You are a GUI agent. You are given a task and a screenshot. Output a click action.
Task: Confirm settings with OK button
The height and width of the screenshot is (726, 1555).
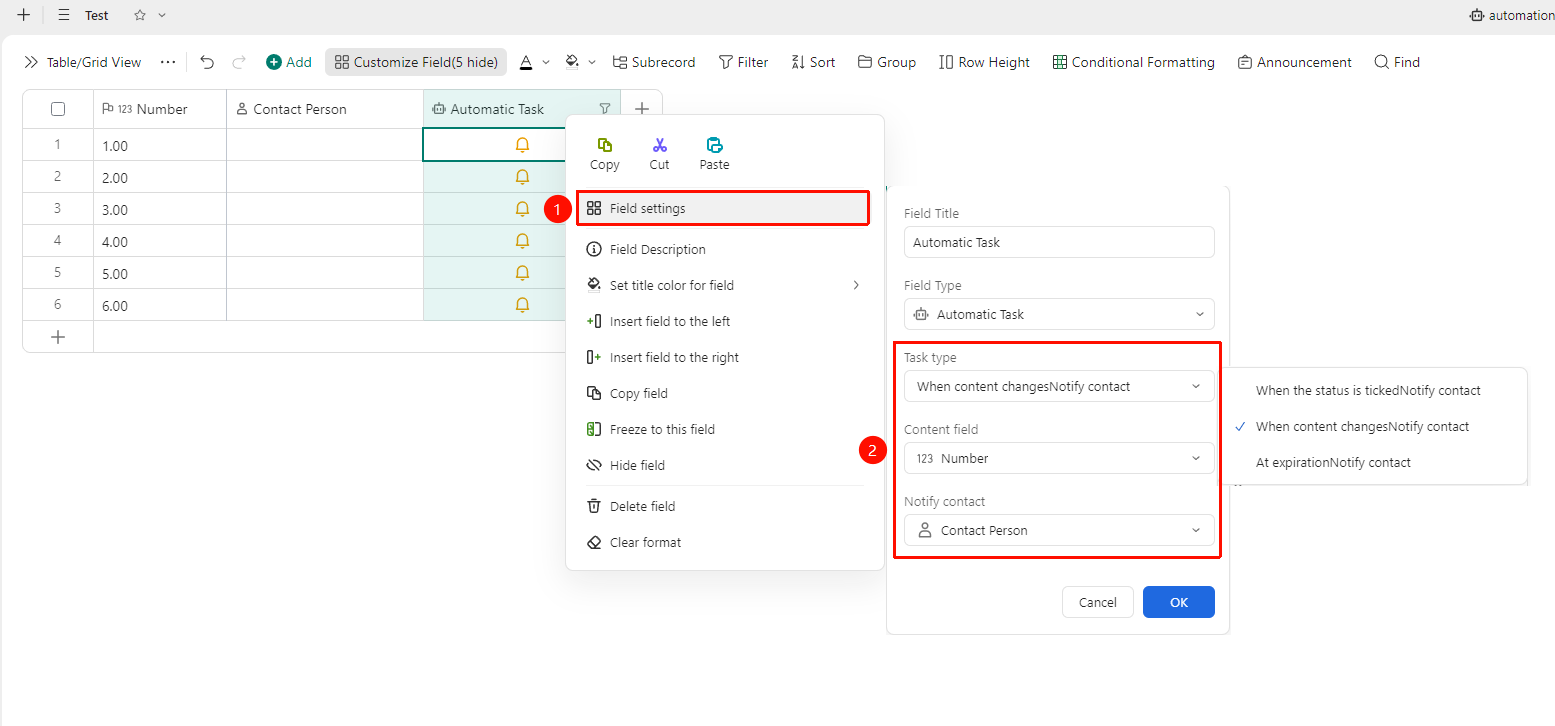pos(1179,602)
